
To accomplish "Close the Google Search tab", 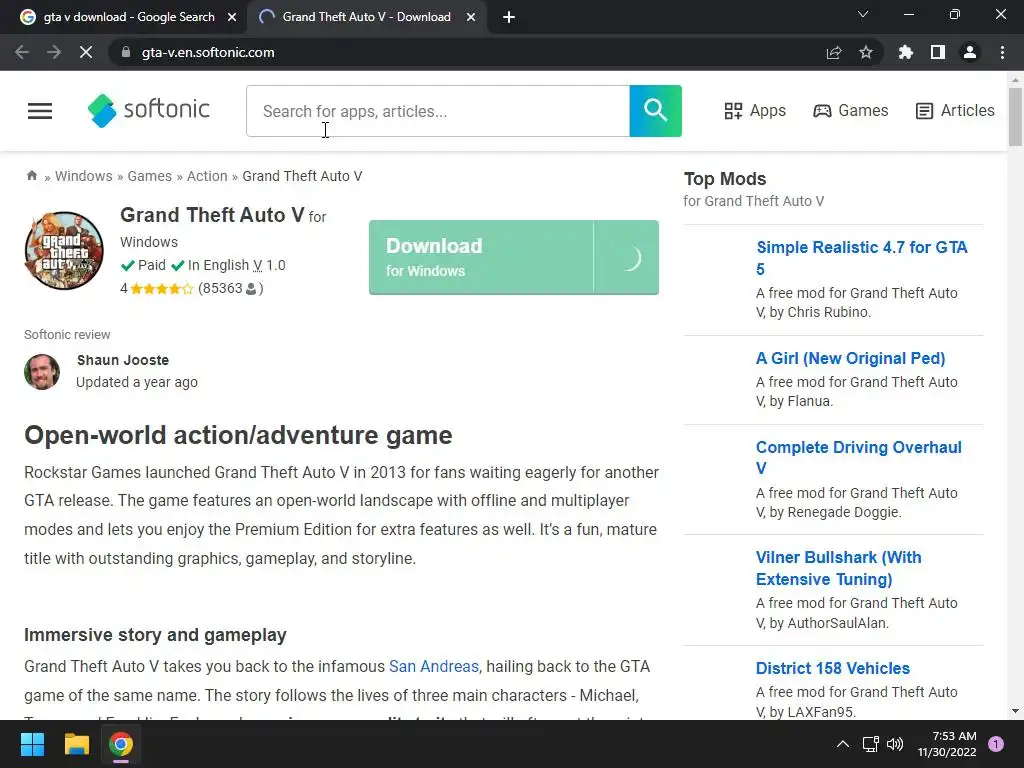I will pos(232,17).
